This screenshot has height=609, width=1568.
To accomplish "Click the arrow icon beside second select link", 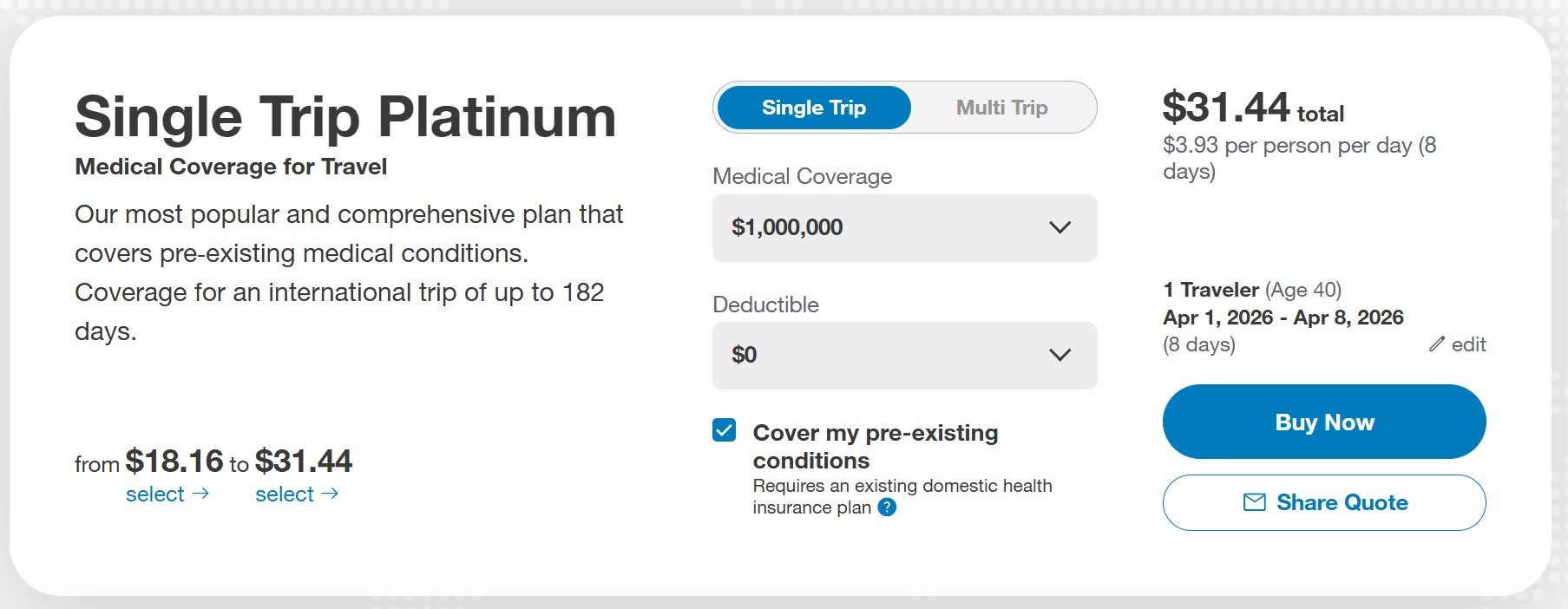I will coord(331,494).
